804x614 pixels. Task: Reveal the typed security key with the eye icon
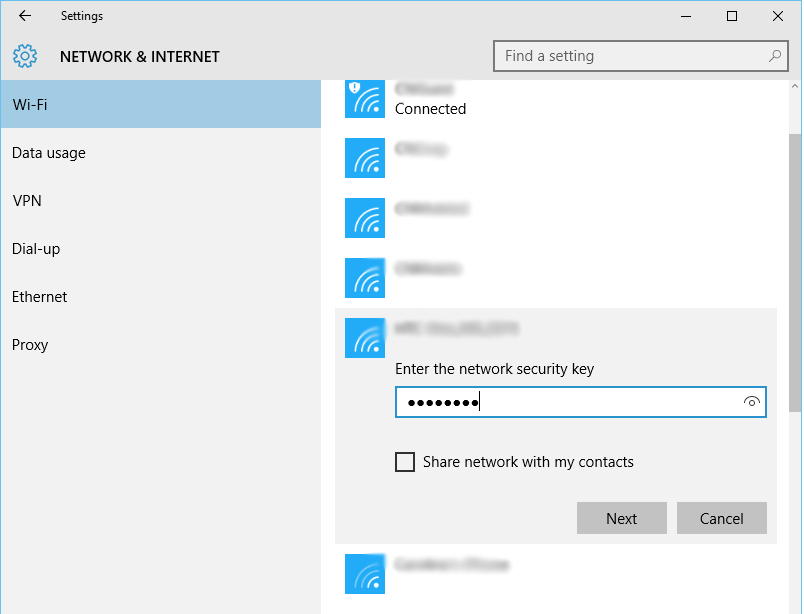tap(750, 402)
